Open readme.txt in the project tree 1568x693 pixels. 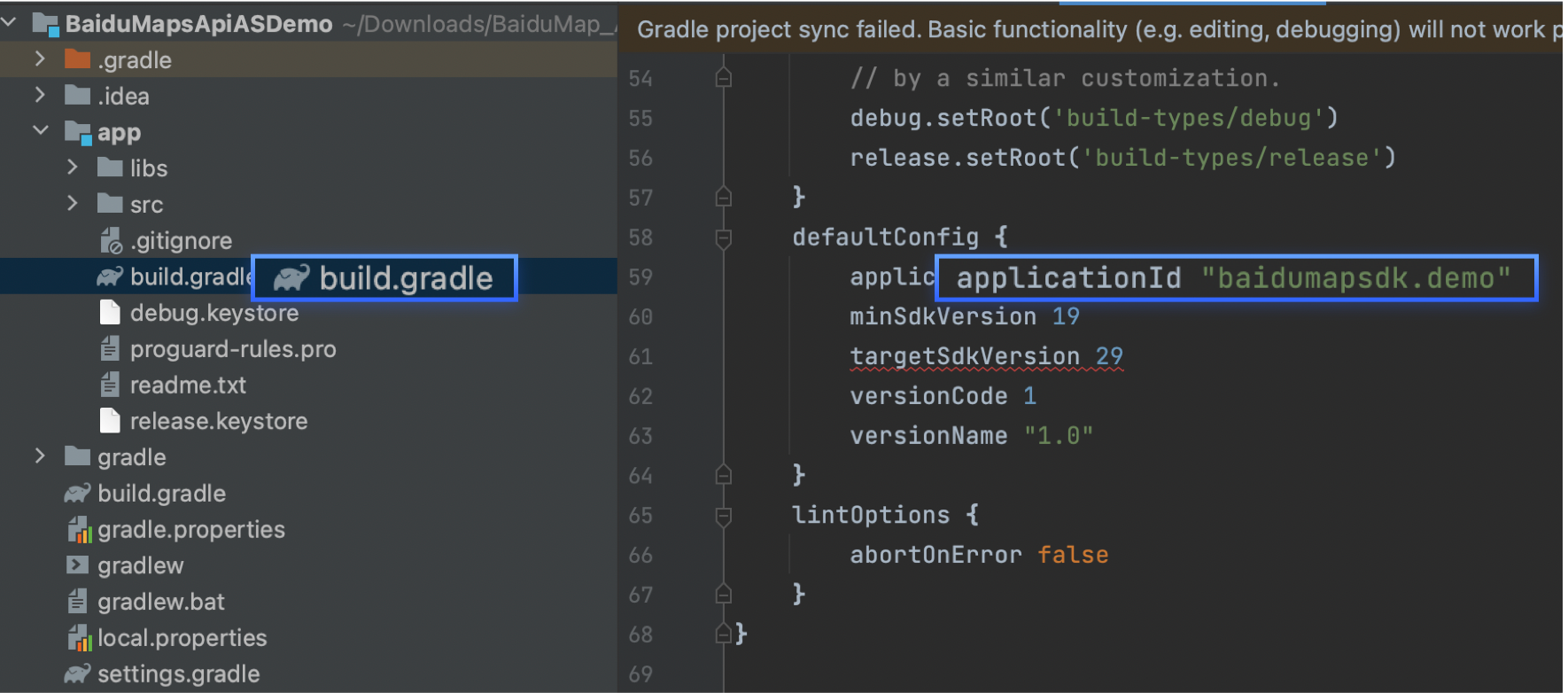[x=188, y=385]
